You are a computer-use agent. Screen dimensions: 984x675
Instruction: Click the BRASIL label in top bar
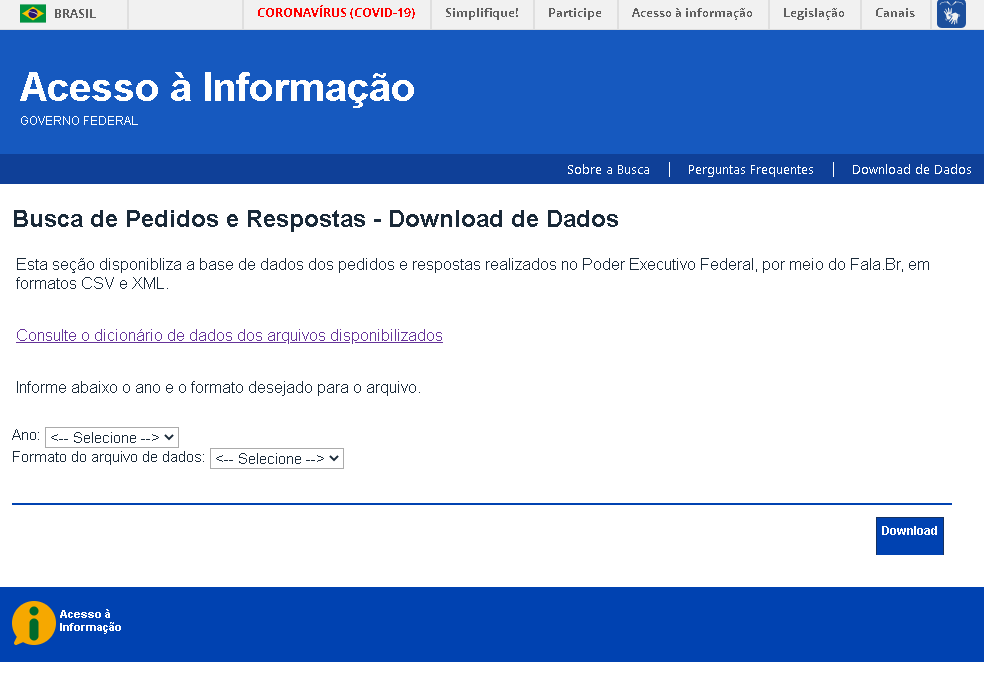(x=75, y=14)
